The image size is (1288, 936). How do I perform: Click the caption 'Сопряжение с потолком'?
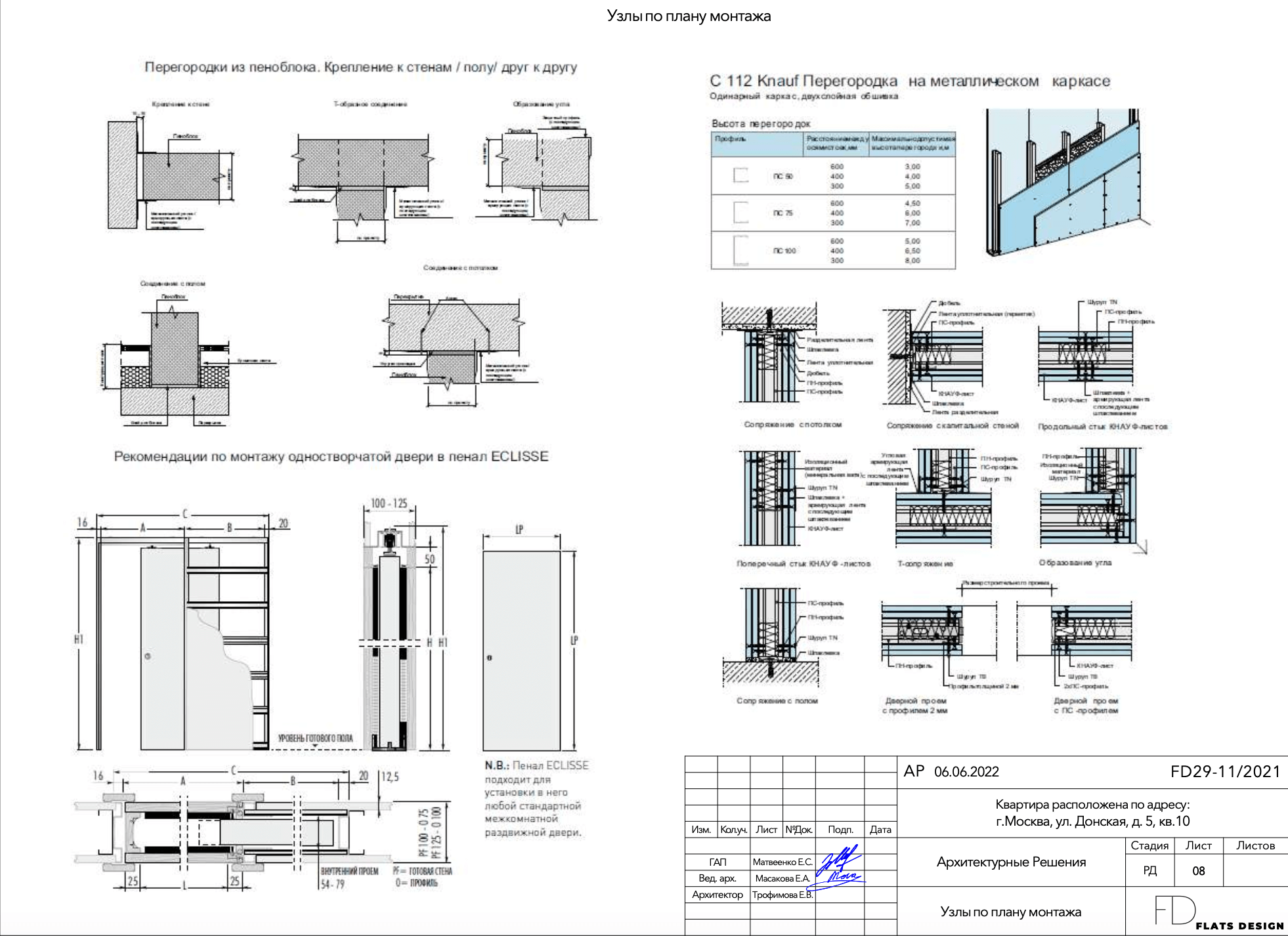coord(792,425)
